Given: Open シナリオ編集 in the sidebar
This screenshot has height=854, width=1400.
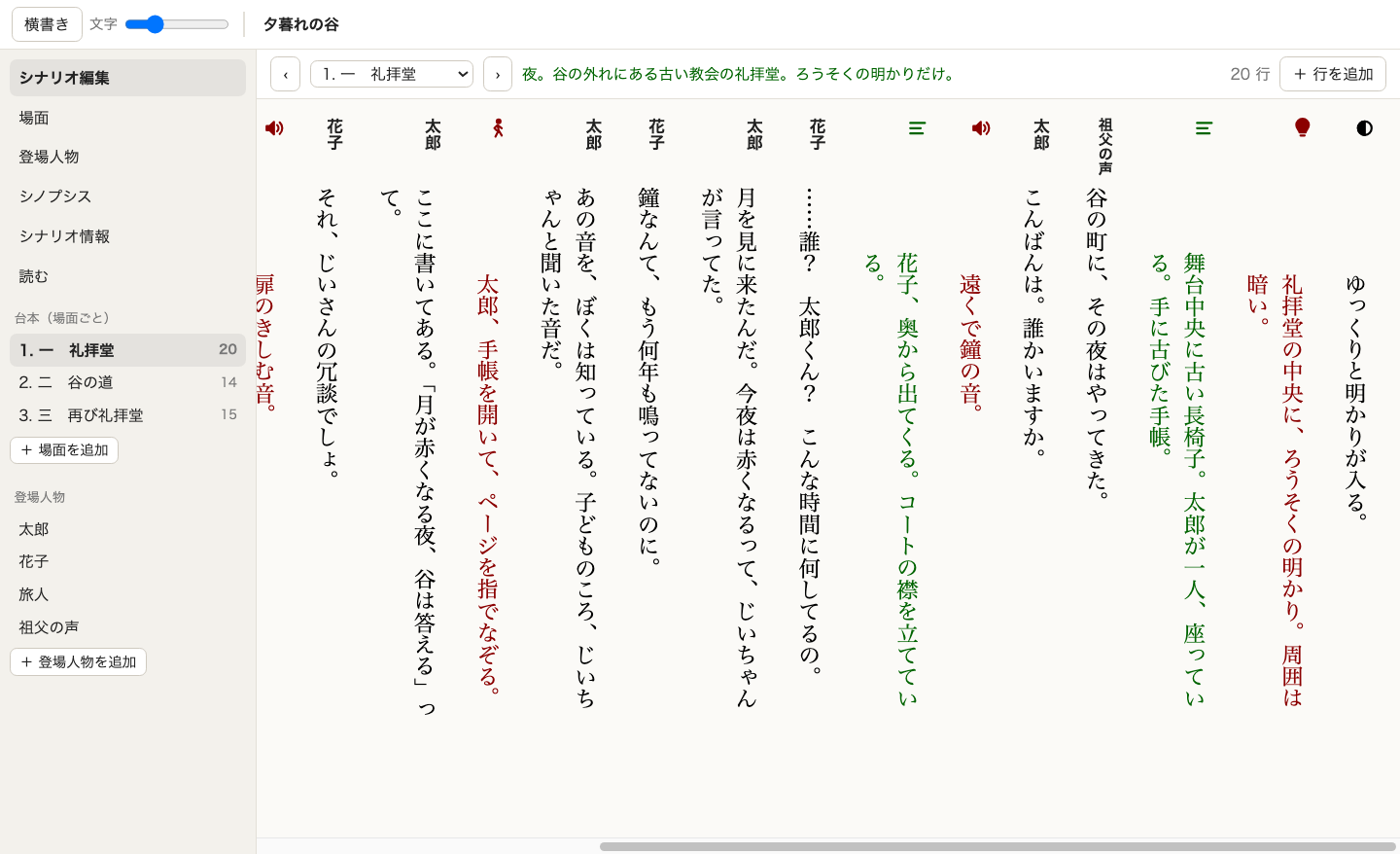Looking at the screenshot, I should click(x=127, y=78).
